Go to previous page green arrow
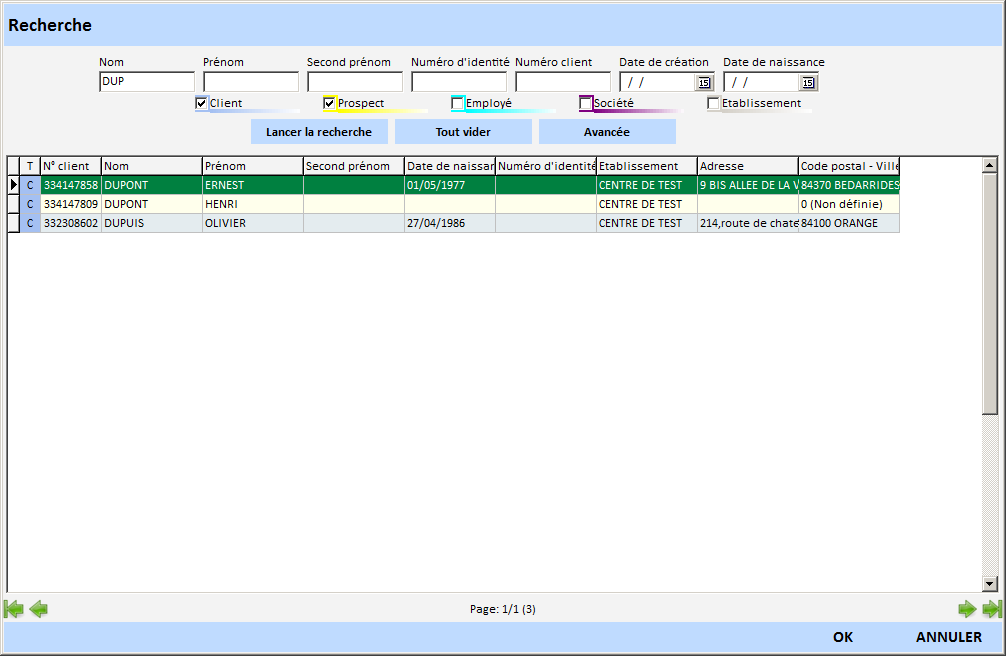1006x656 pixels. 38,609
